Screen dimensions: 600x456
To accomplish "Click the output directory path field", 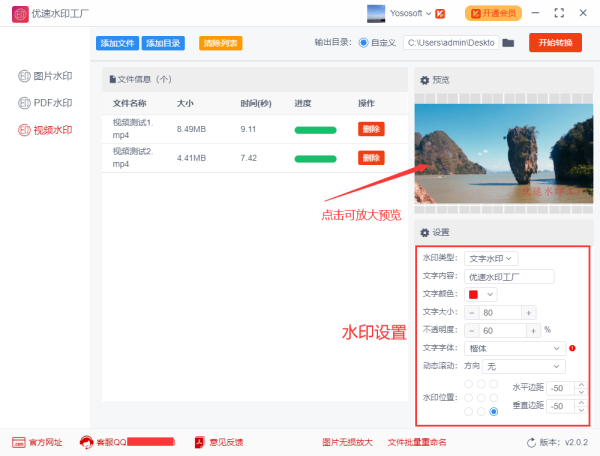I will click(x=451, y=42).
